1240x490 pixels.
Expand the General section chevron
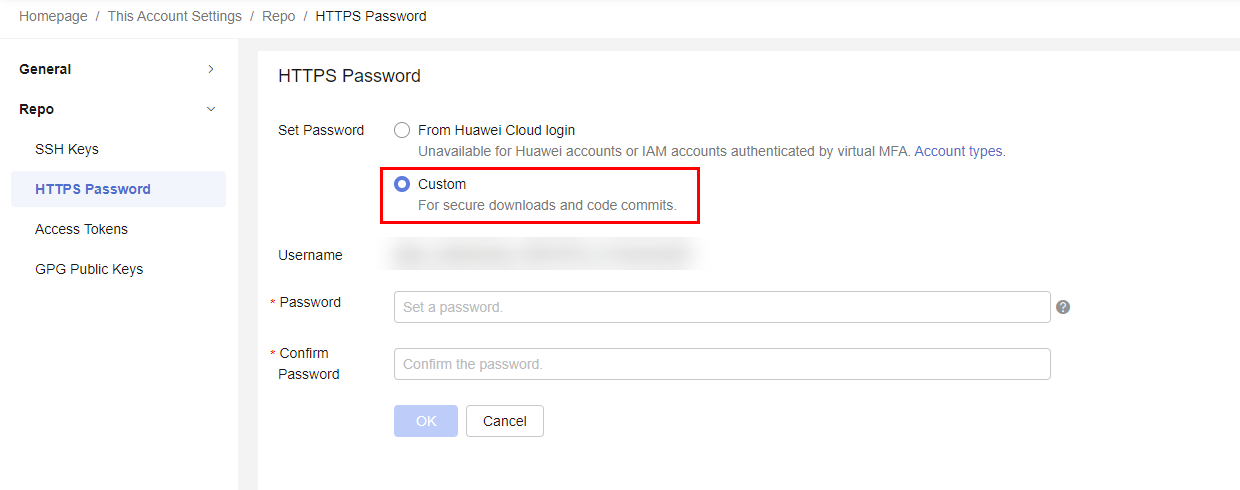tap(210, 69)
